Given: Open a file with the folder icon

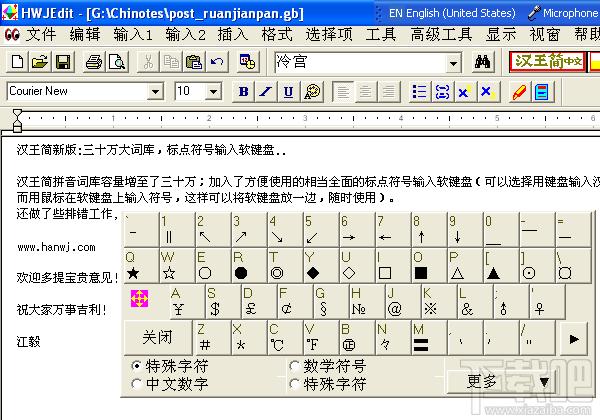Looking at the screenshot, I should pyautogui.click(x=40, y=62).
